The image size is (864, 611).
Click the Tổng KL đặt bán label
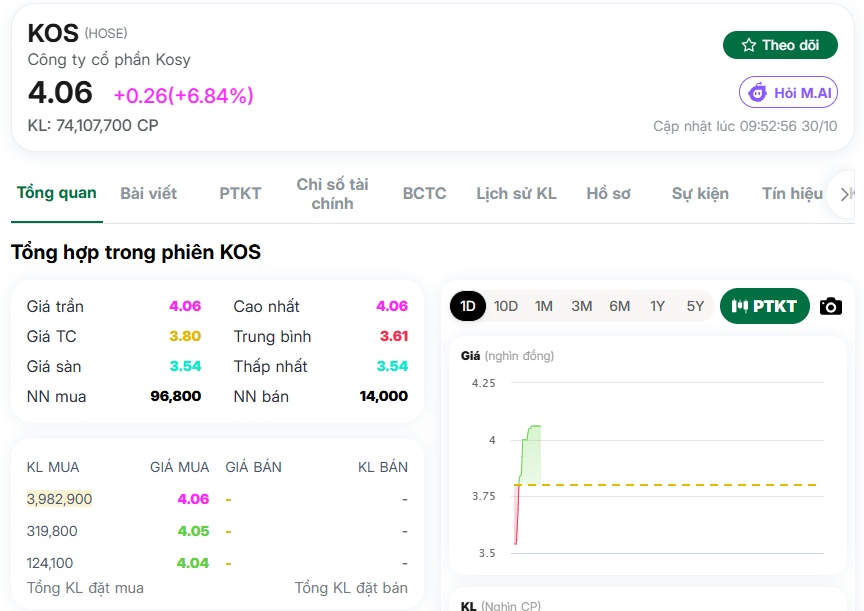click(x=351, y=588)
